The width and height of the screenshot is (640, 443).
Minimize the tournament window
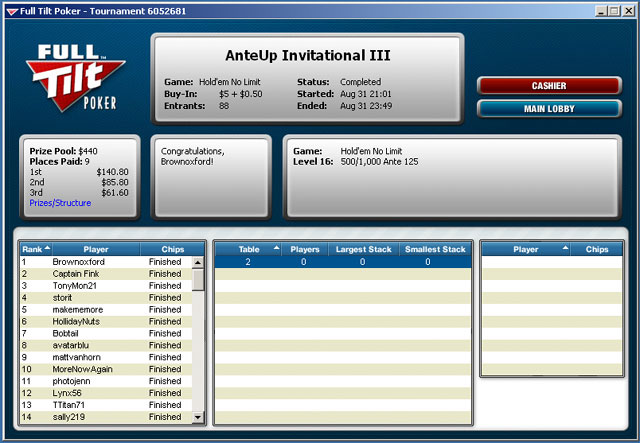tap(601, 11)
